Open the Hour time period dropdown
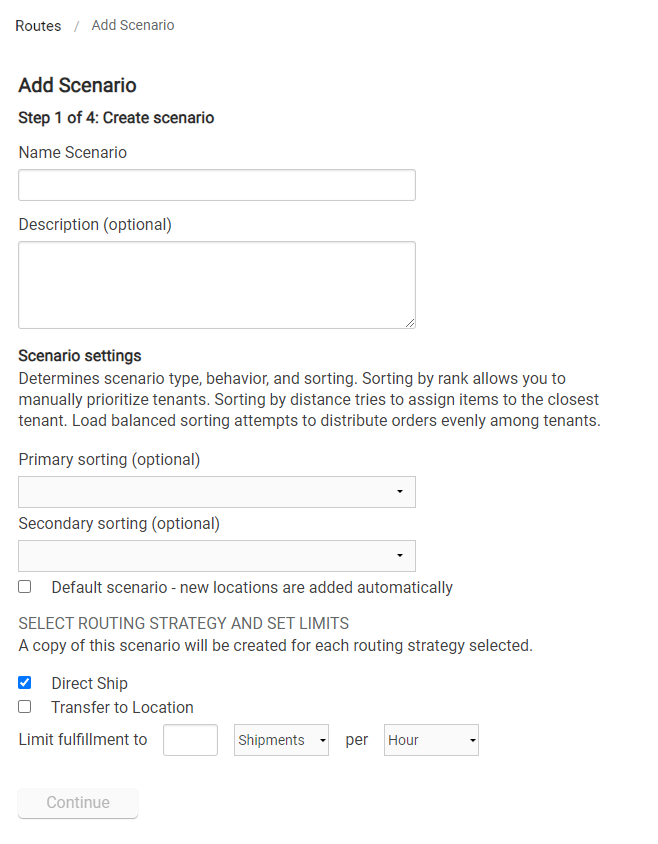This screenshot has height=844, width=658. 430,740
